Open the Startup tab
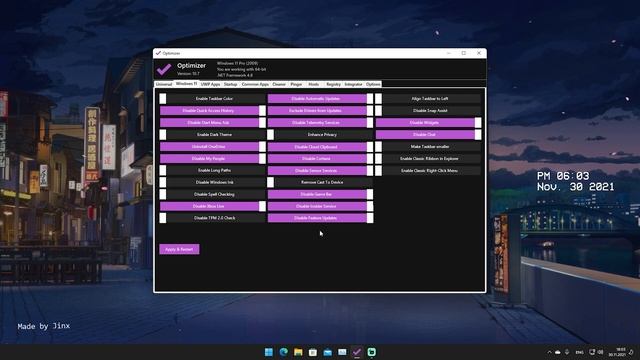 click(x=230, y=84)
